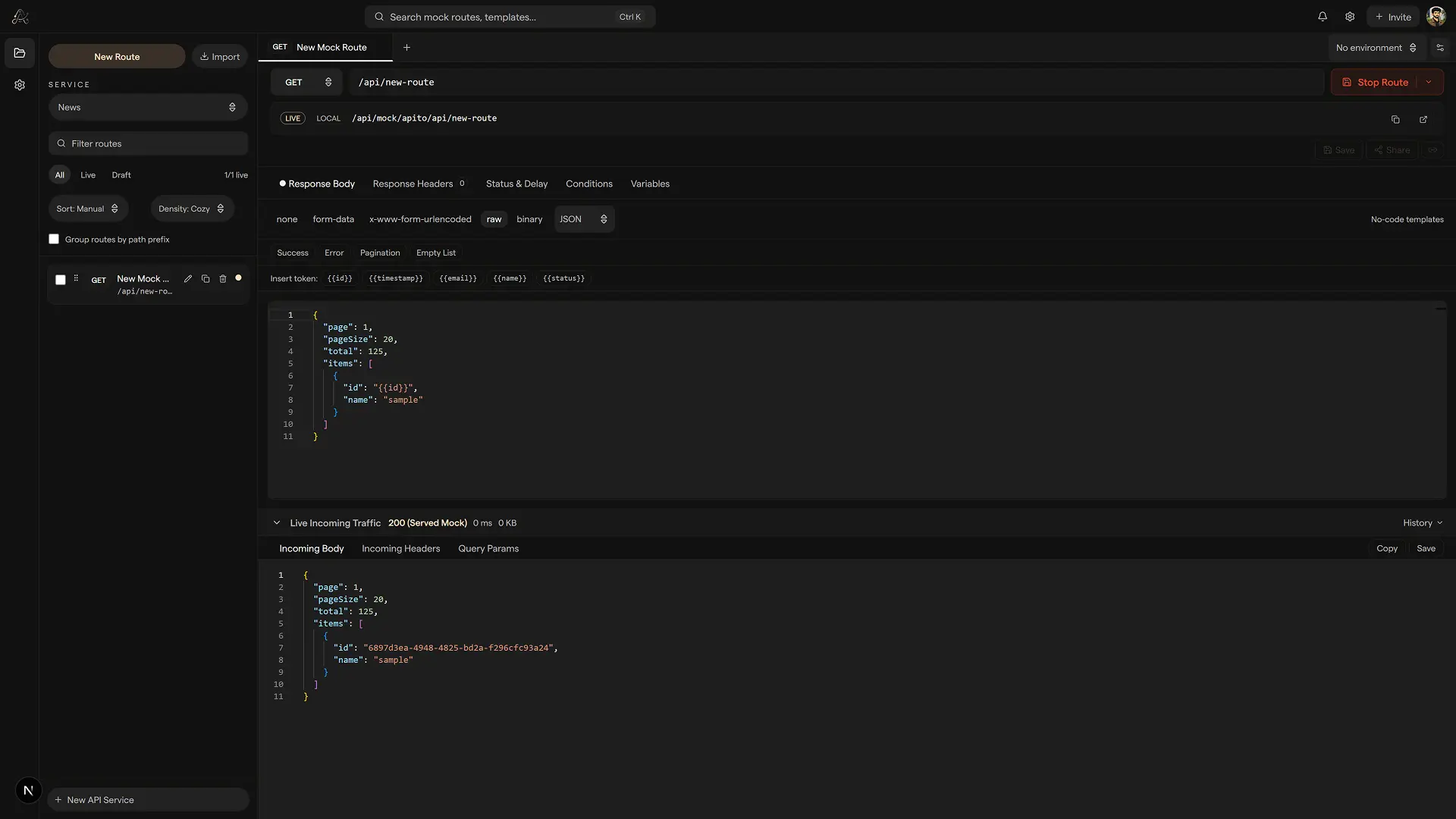Expand Stop Route options chevron
The width and height of the screenshot is (1456, 819).
[x=1429, y=82]
